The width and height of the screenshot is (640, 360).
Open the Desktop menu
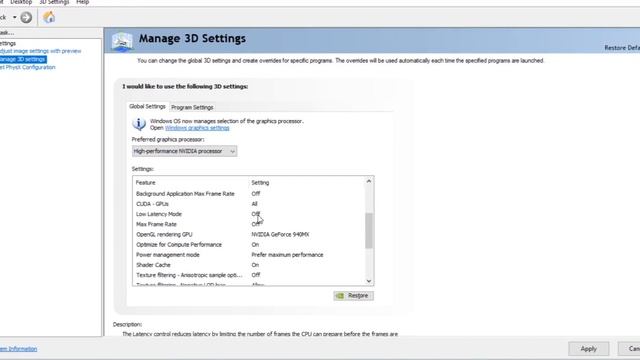21,2
